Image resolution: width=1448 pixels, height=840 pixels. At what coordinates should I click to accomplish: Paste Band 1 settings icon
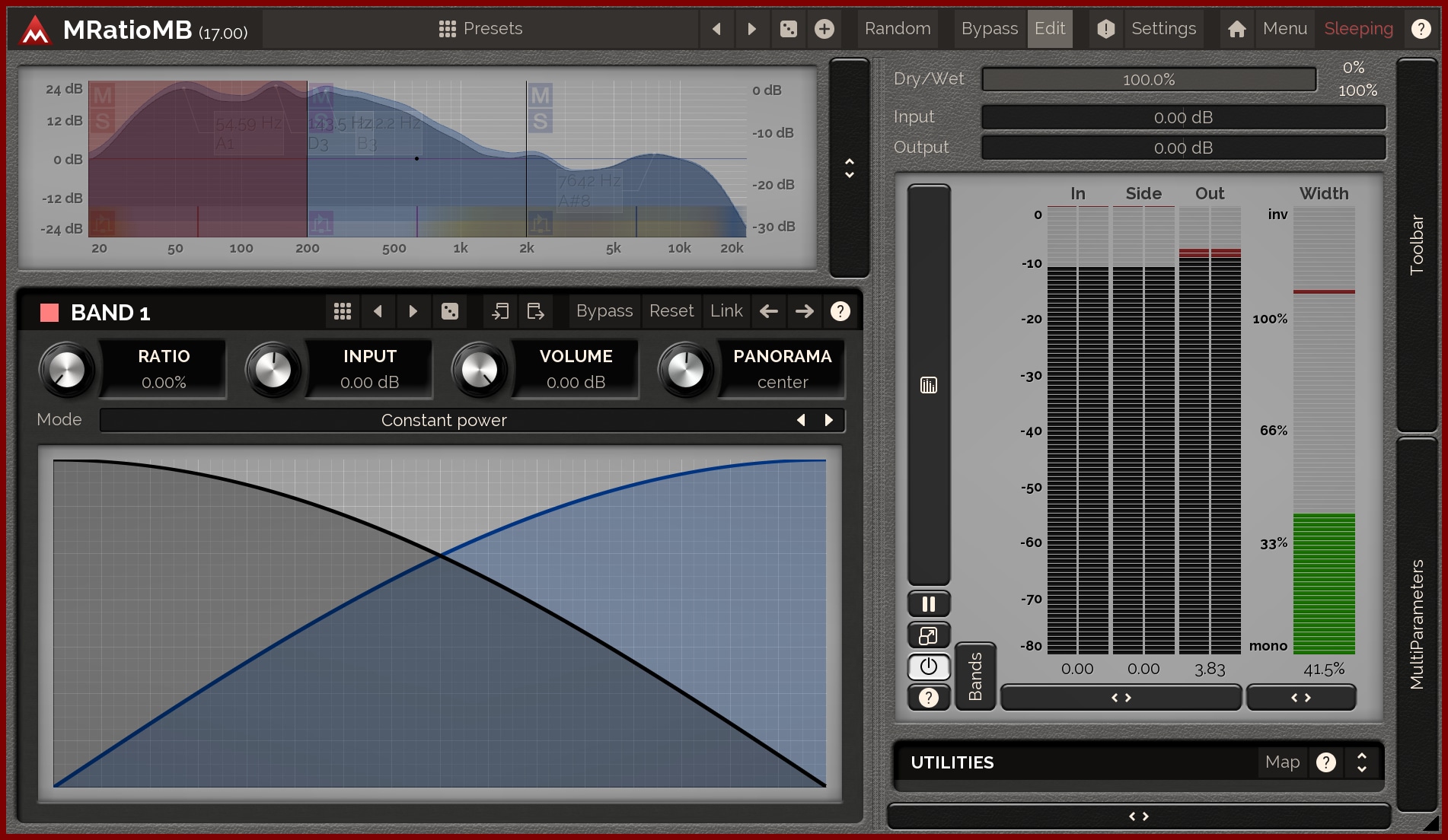coord(535,311)
